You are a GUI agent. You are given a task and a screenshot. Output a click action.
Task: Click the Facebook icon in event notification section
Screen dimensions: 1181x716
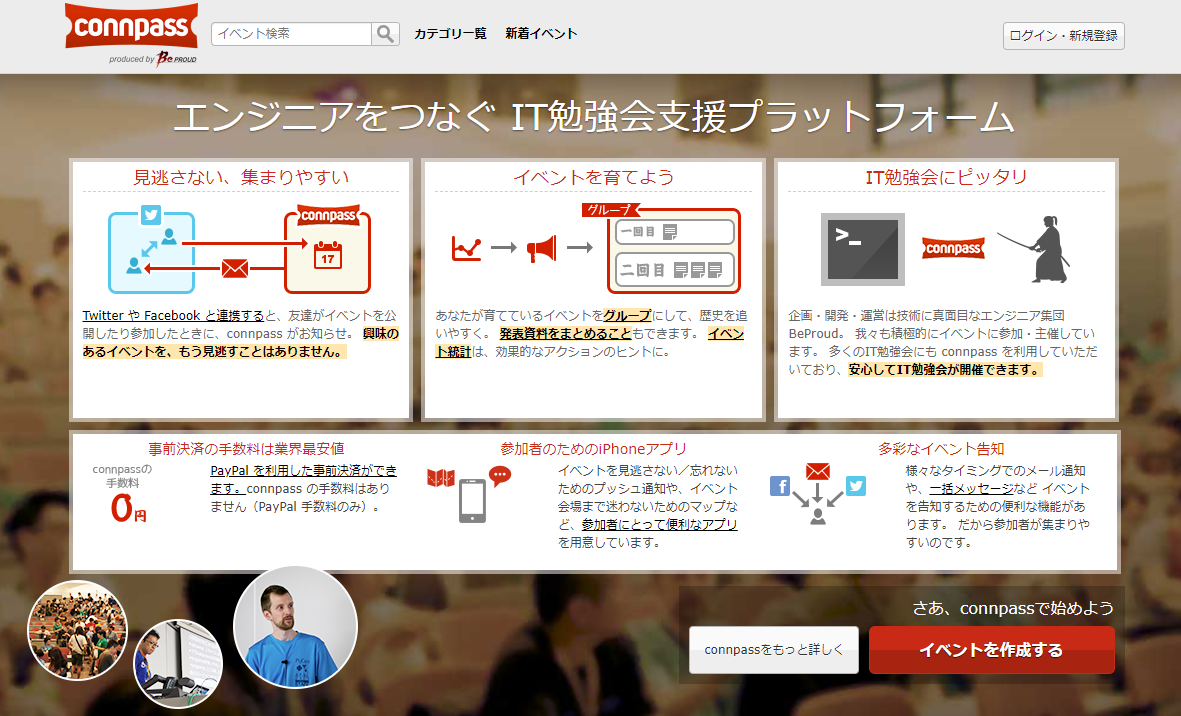point(780,486)
